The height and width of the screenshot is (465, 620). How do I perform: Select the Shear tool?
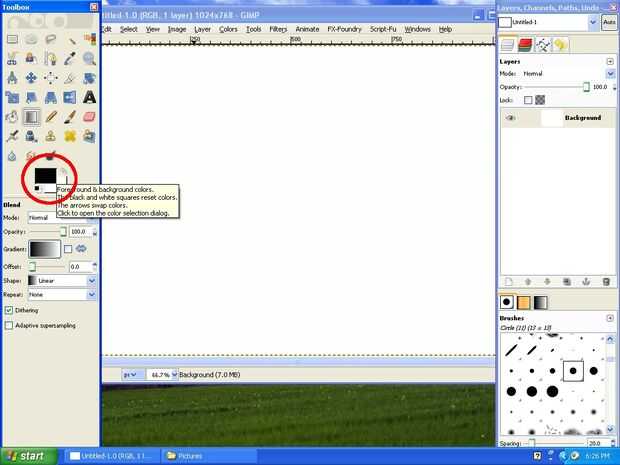[x=31, y=97]
